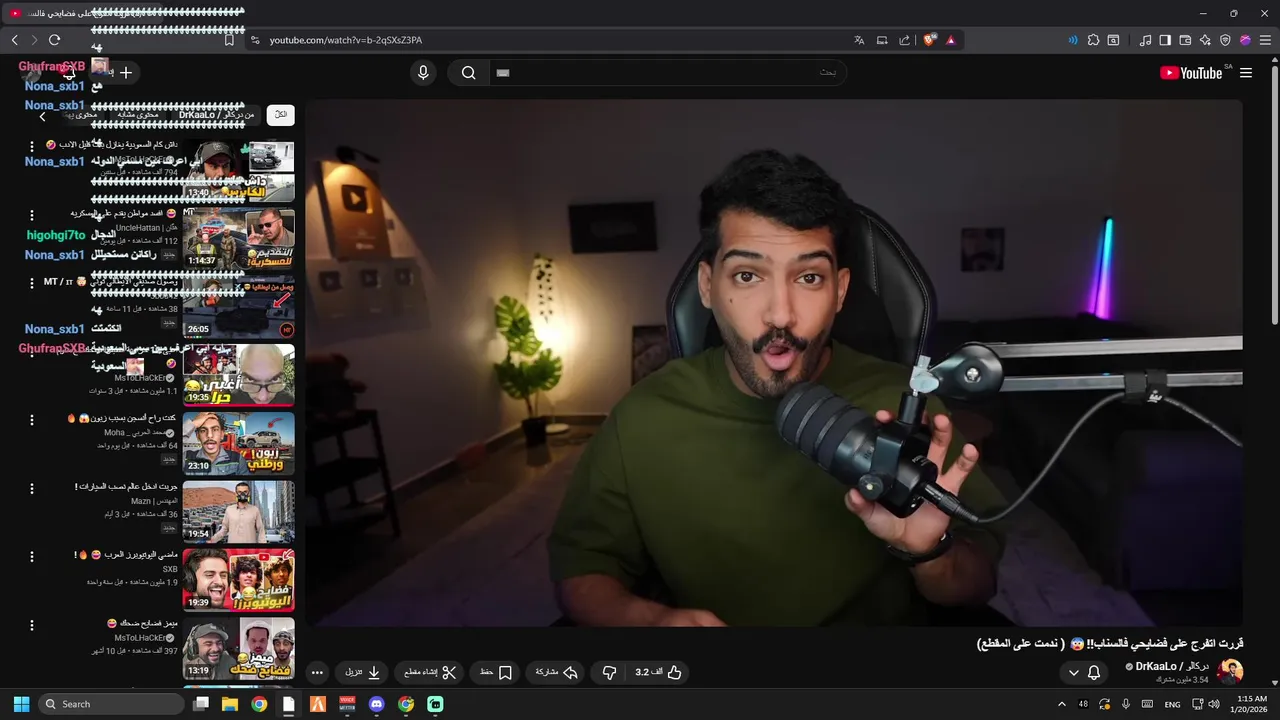The image size is (1280, 720).
Task: Open options menu for the 13:40 video
Action: click(x=31, y=147)
